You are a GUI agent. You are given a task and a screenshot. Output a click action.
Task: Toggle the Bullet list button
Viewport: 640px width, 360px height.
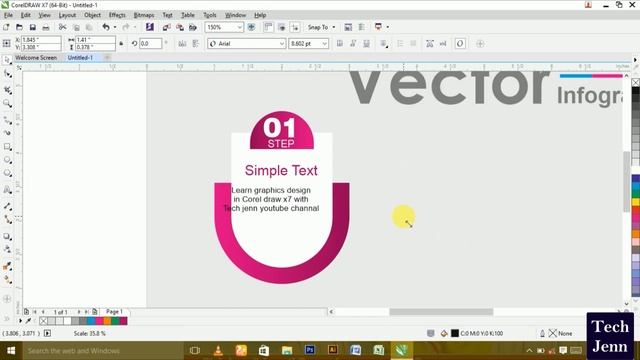pos(400,44)
